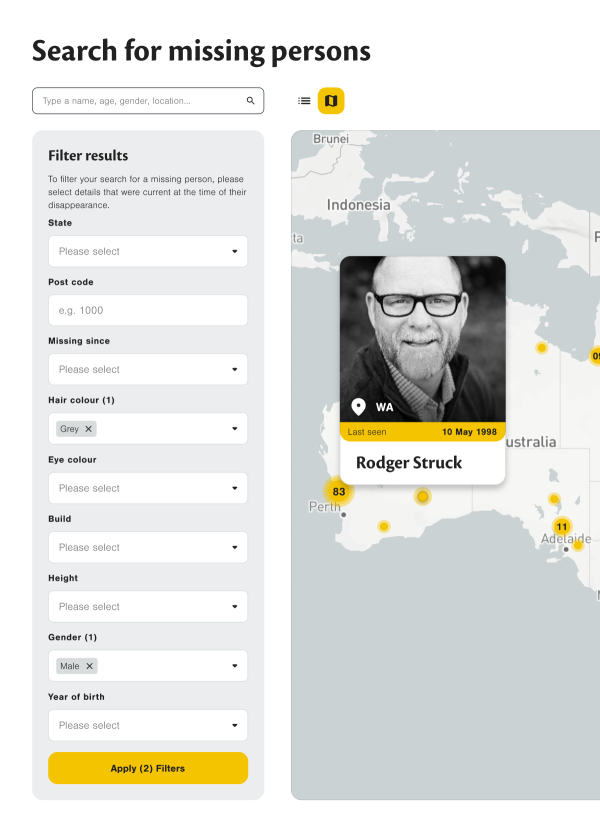Image resolution: width=600 pixels, height=815 pixels.
Task: Expand the Hair colour dropdown arrow
Action: coord(235,429)
